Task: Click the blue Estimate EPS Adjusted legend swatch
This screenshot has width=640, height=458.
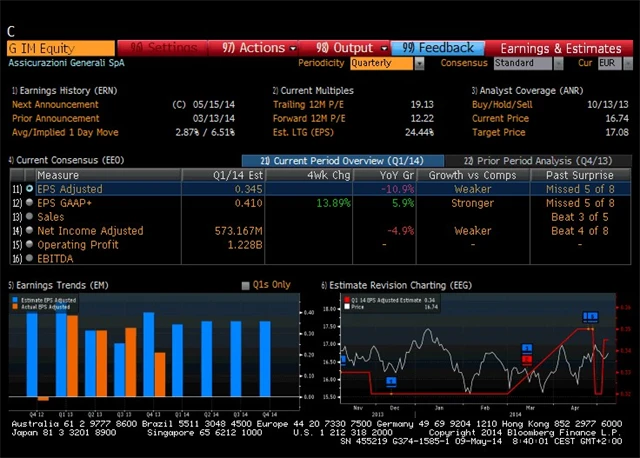Action: tap(14, 298)
